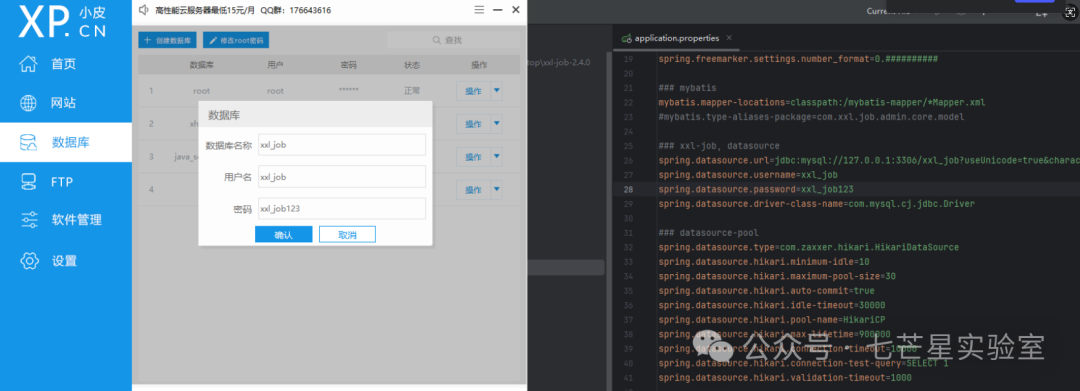Open the hamburger menu in XP title bar
This screenshot has height=391, width=1080.
click(479, 10)
